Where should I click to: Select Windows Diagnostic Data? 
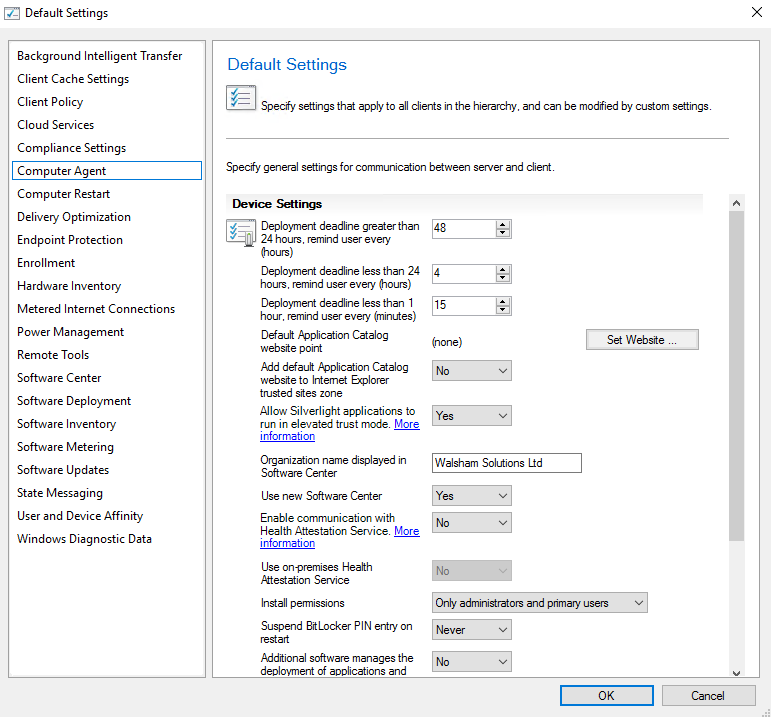[84, 539]
